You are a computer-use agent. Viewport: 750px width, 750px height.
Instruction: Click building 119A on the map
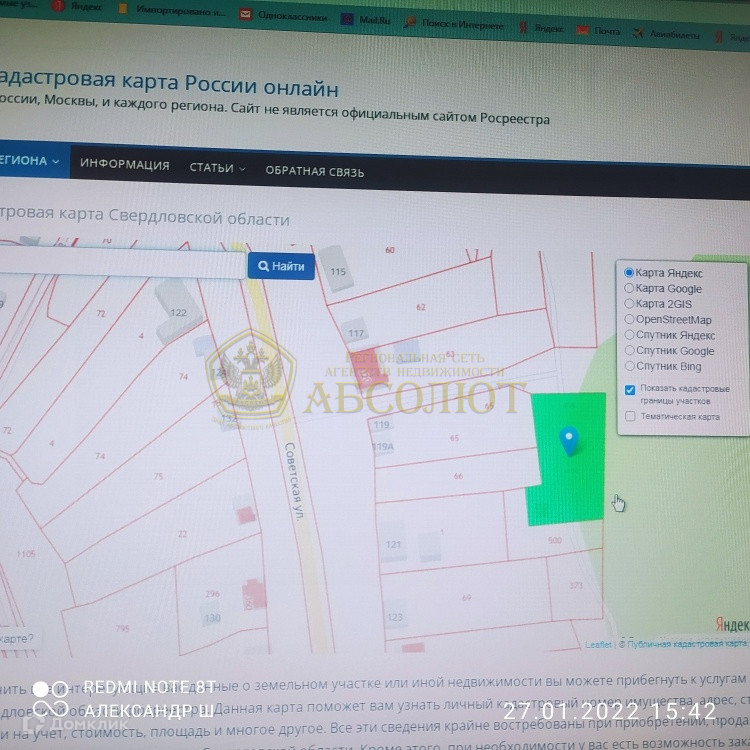383,447
